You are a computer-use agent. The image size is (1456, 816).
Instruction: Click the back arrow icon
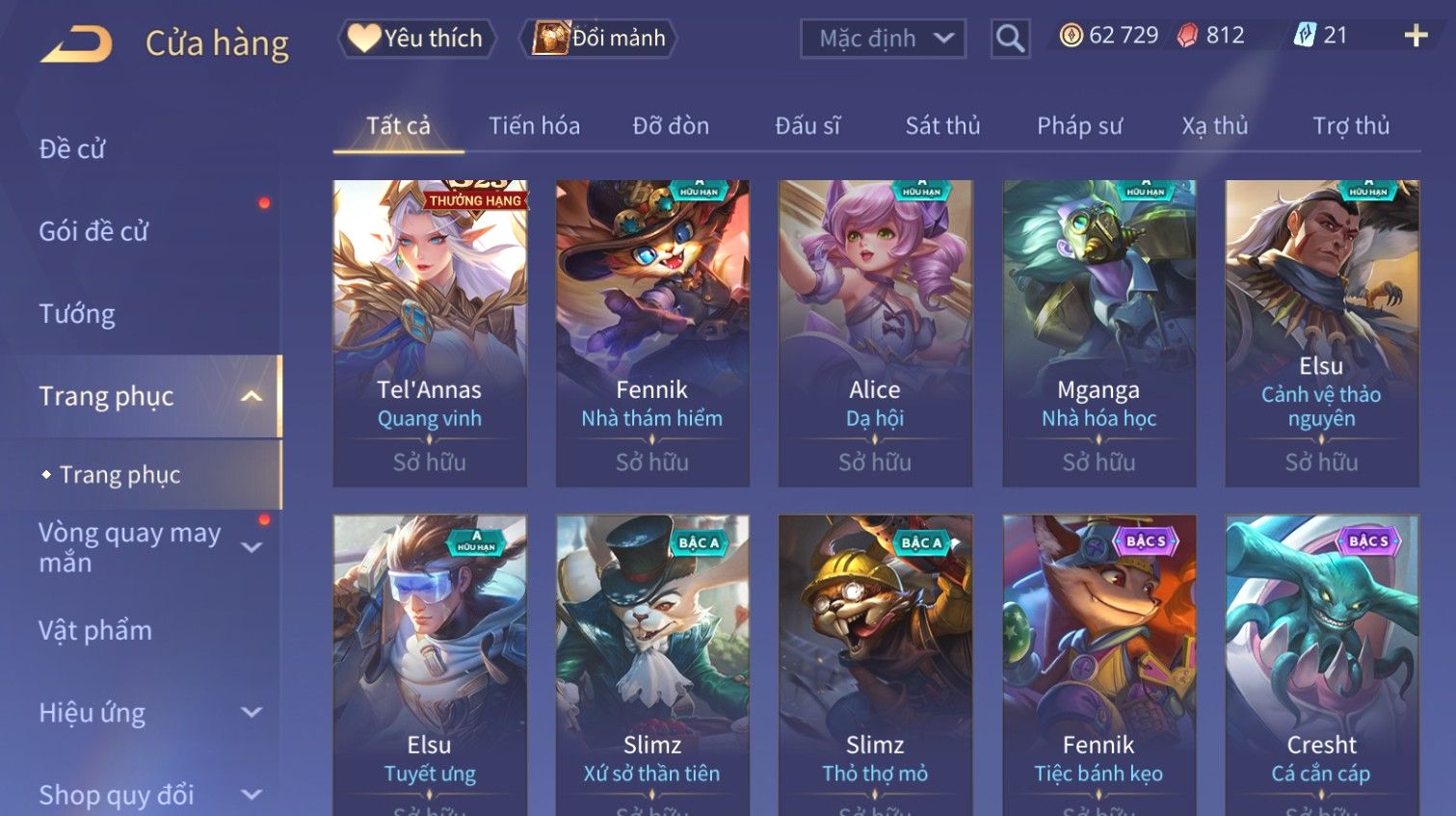76,44
